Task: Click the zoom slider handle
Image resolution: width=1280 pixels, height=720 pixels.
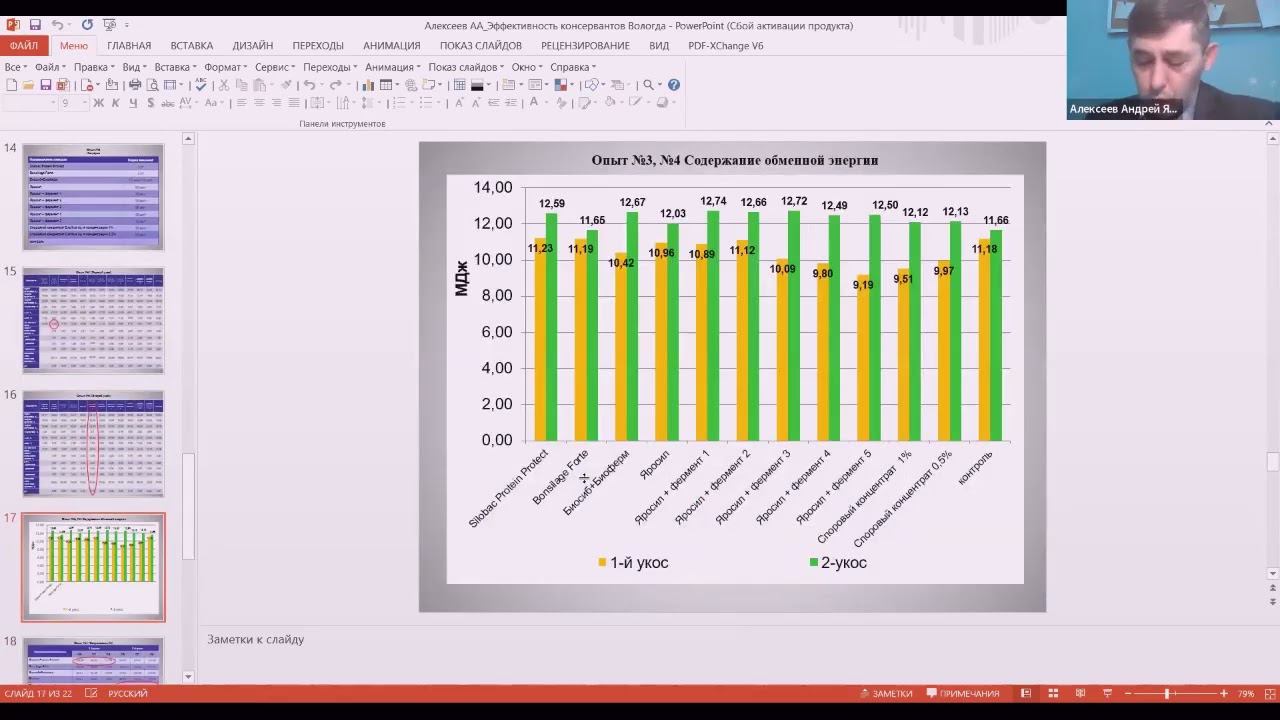Action: 1166,693
